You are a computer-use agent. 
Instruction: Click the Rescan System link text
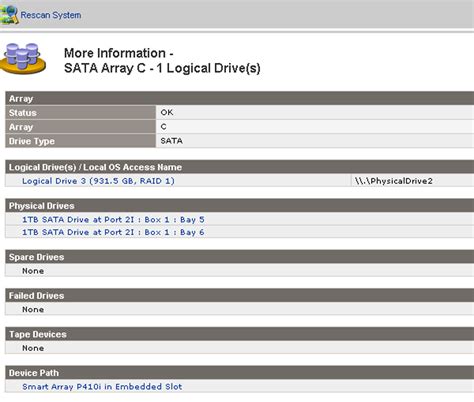[x=51, y=15]
